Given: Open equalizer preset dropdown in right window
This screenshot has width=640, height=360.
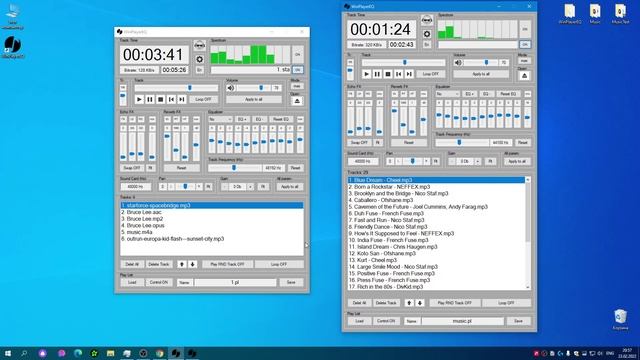Looking at the screenshot, I should pyautogui.click(x=448, y=94).
